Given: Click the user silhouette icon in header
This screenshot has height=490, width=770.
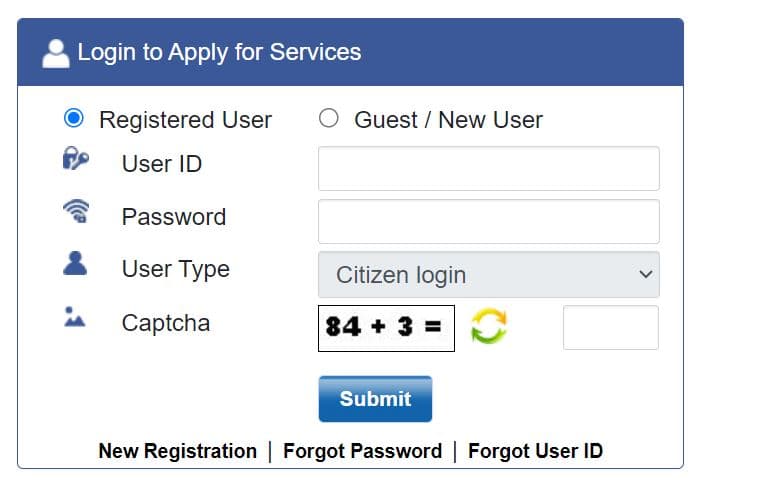Looking at the screenshot, I should pos(55,52).
